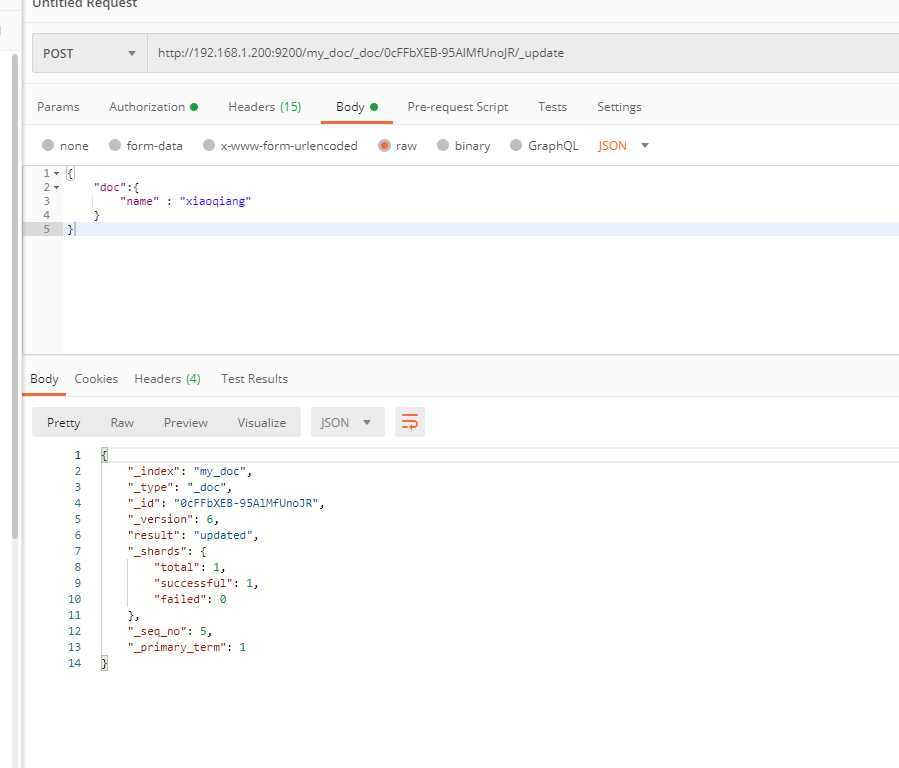Collapse the line 1 code fold arrow
Viewport: 899px width, 768px height.
(x=56, y=173)
